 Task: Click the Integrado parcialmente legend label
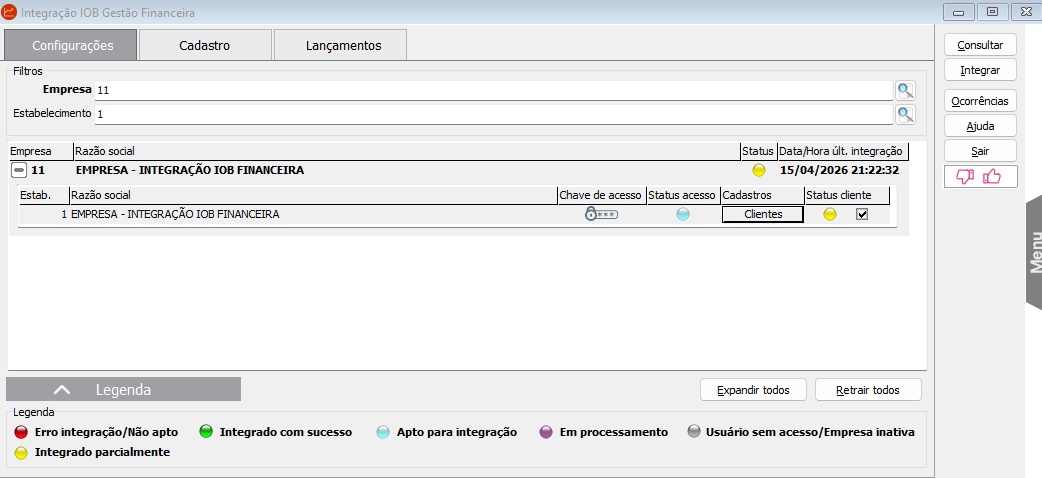click(102, 452)
